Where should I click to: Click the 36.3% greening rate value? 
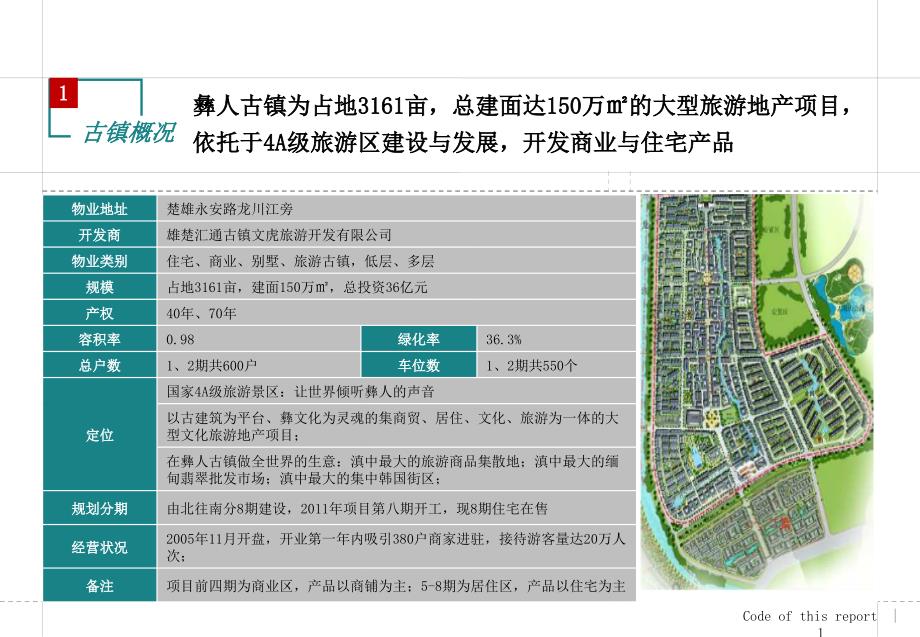(504, 339)
